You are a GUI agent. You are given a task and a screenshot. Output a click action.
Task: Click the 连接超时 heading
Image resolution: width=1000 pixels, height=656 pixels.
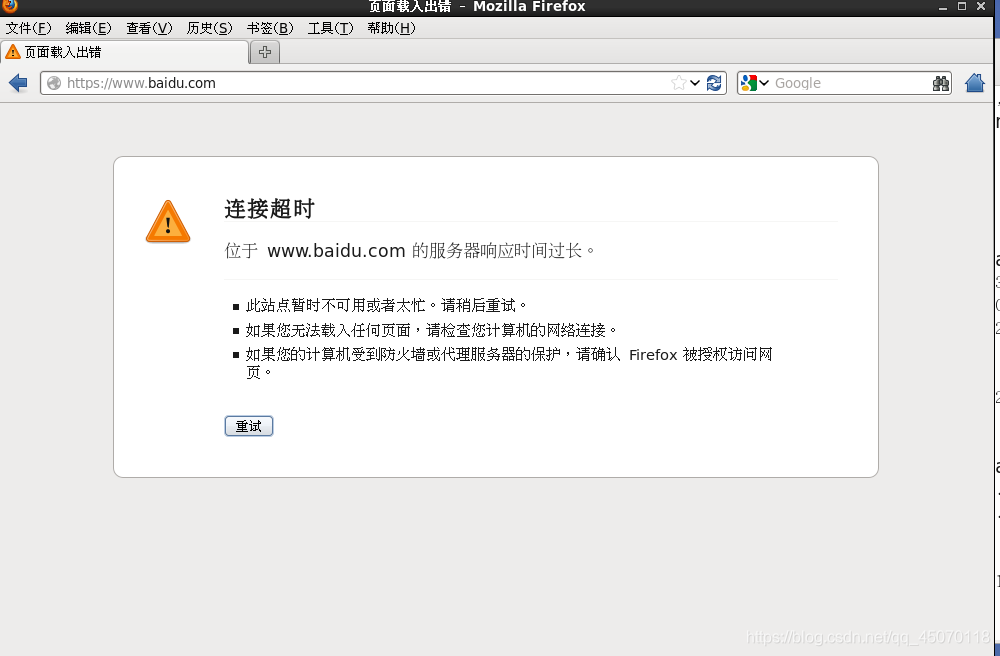[x=269, y=208]
